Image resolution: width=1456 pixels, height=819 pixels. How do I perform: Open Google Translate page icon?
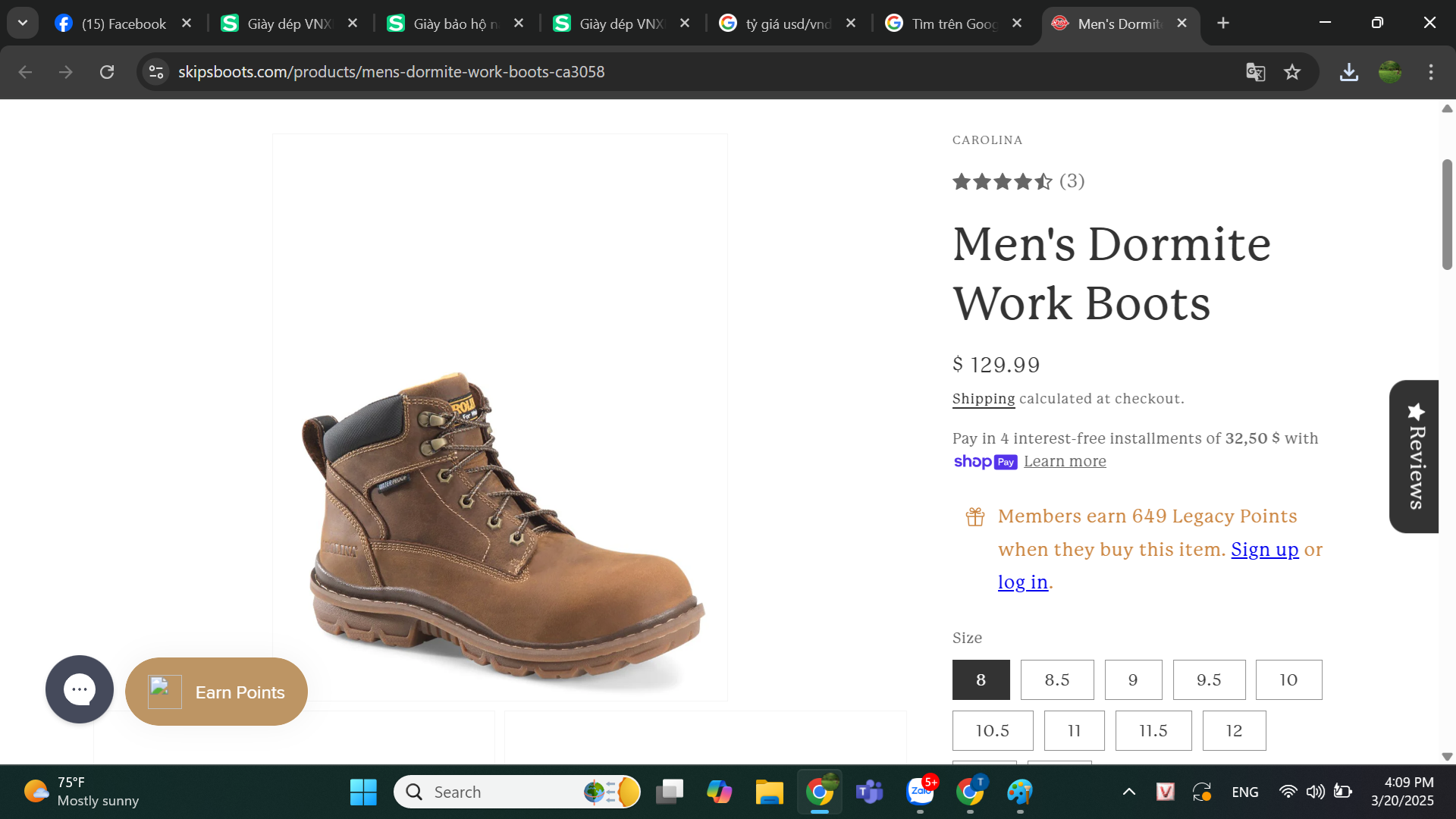1256,72
